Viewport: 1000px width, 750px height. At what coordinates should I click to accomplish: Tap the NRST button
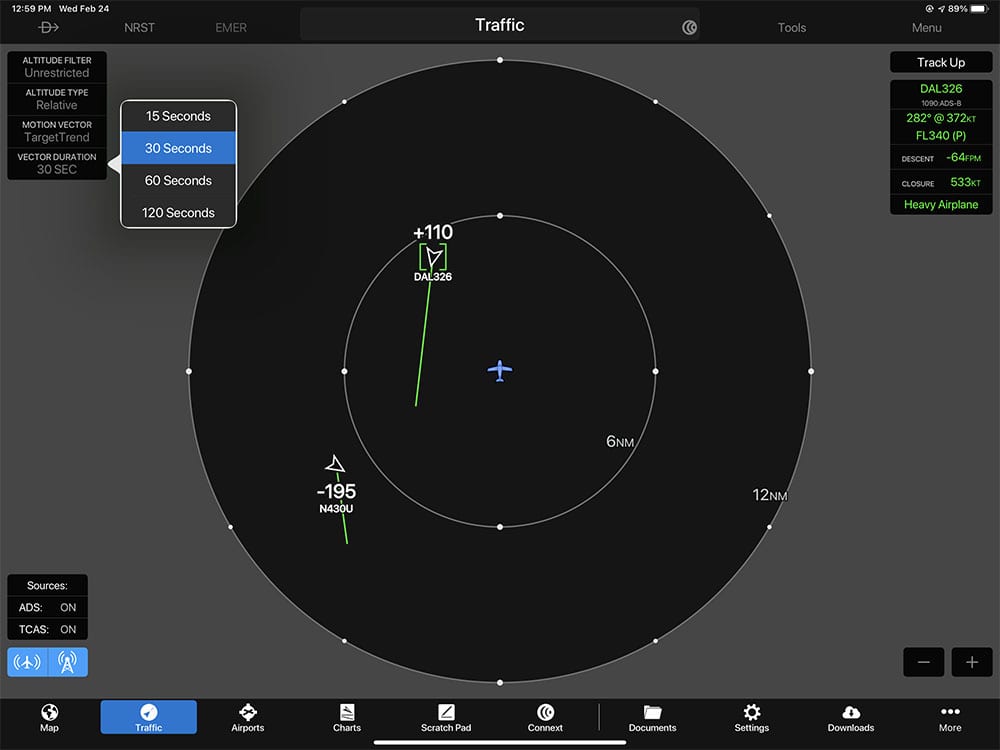[140, 27]
